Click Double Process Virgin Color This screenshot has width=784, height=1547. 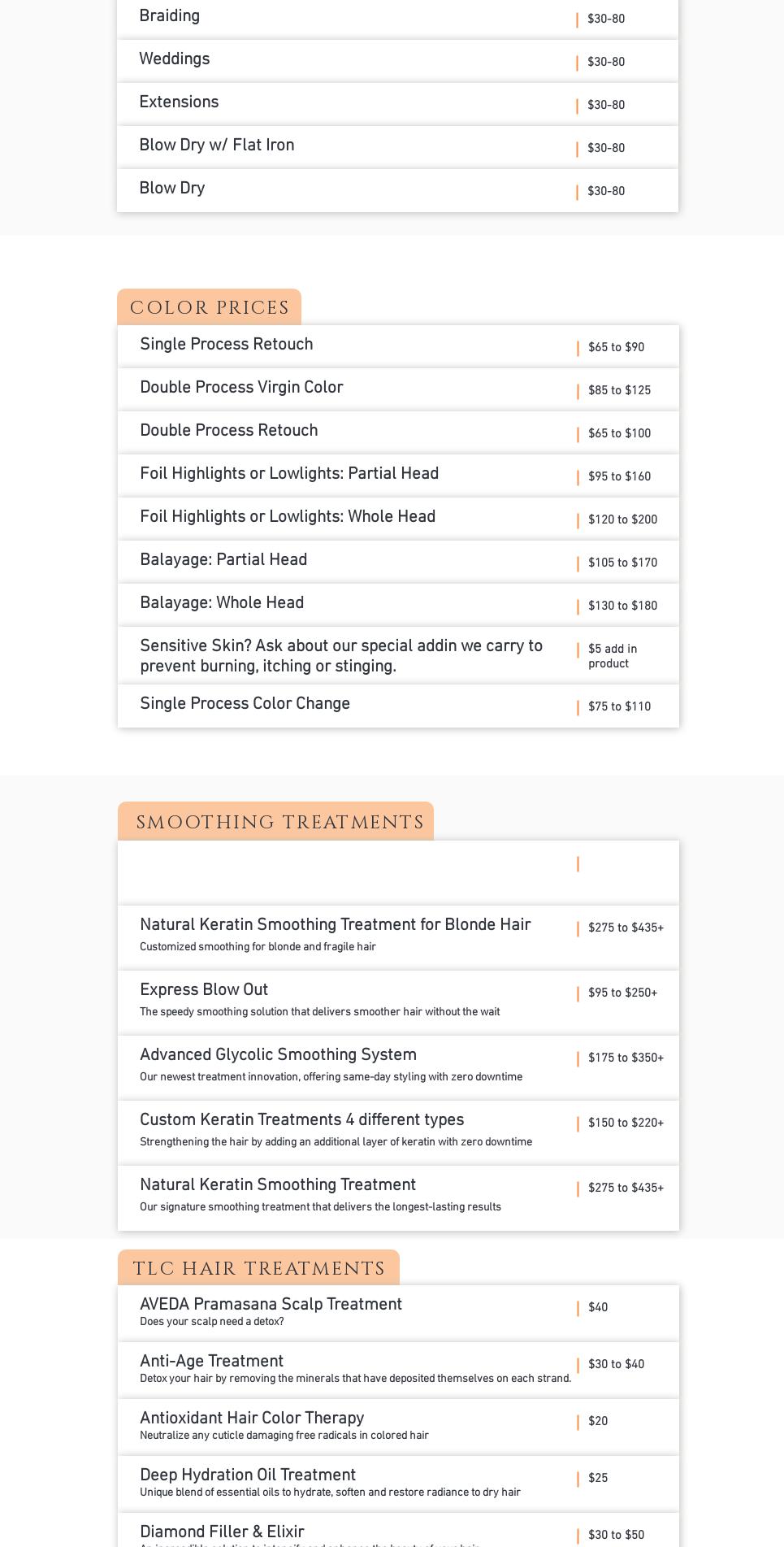[241, 389]
